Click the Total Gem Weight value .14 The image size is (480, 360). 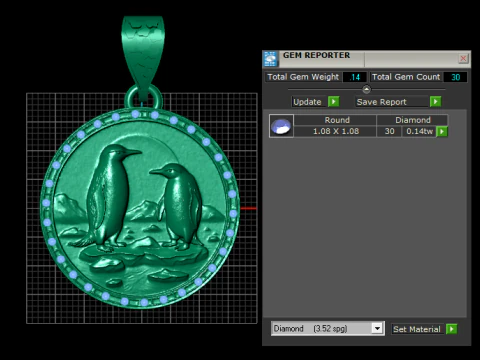click(x=355, y=77)
